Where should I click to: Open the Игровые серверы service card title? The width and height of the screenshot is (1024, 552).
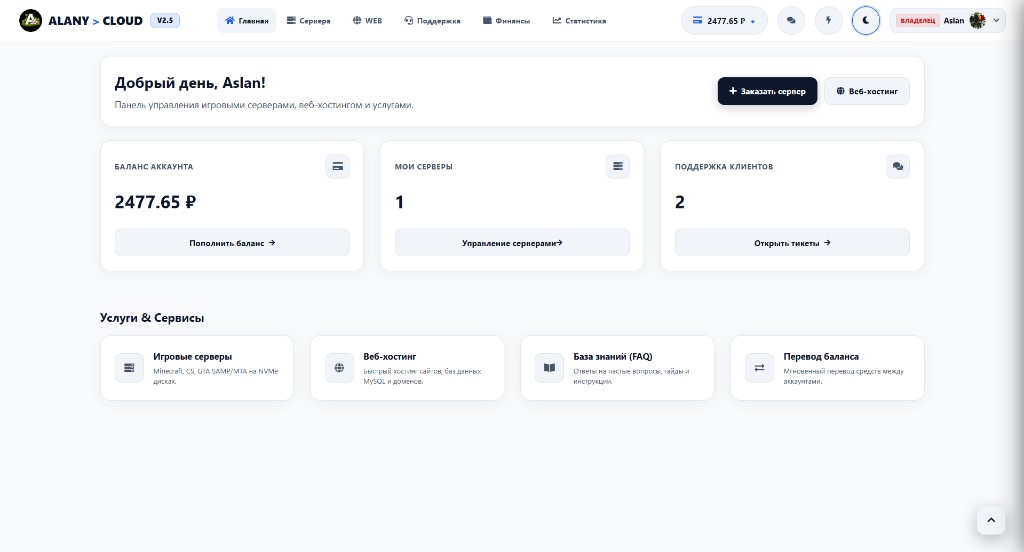pyautogui.click(x=193, y=357)
